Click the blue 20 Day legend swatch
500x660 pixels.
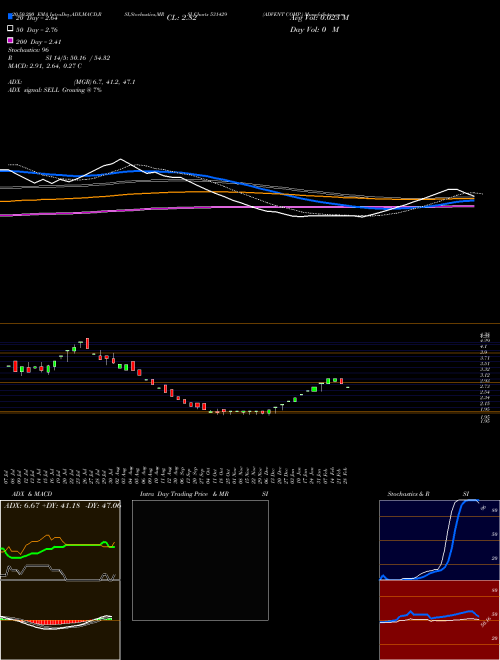[10, 16]
